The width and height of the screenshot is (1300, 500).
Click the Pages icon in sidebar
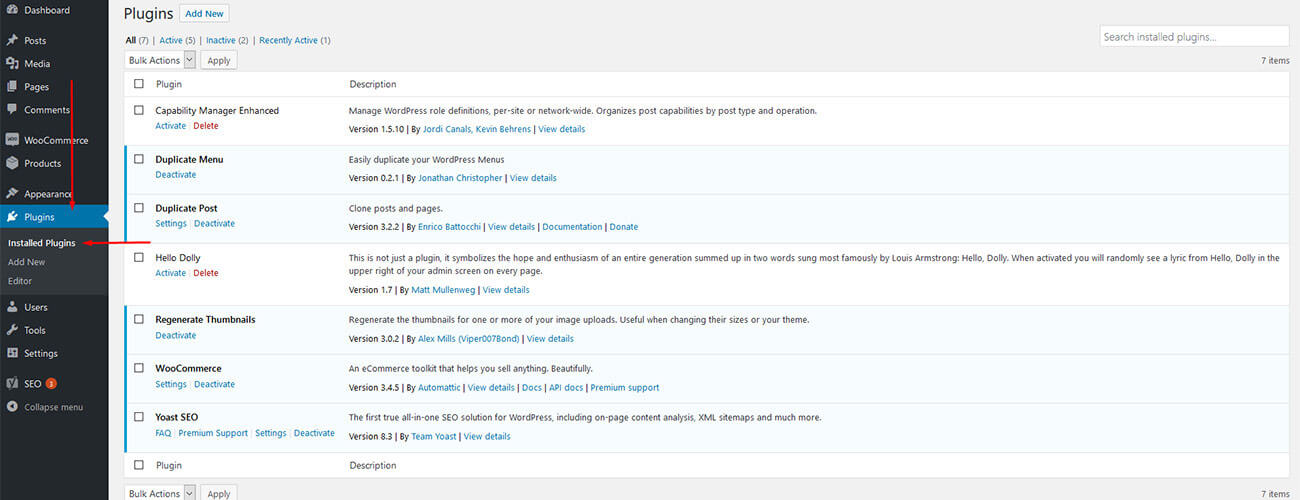pos(12,87)
